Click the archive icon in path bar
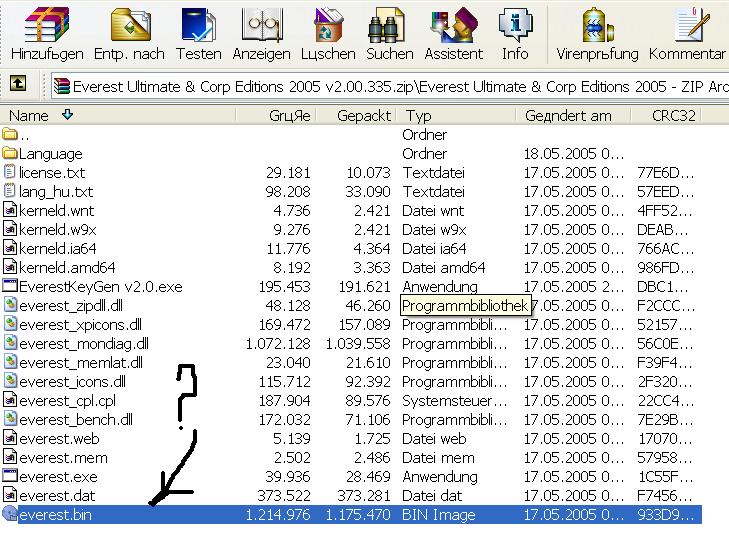729x536 pixels. coord(61,86)
